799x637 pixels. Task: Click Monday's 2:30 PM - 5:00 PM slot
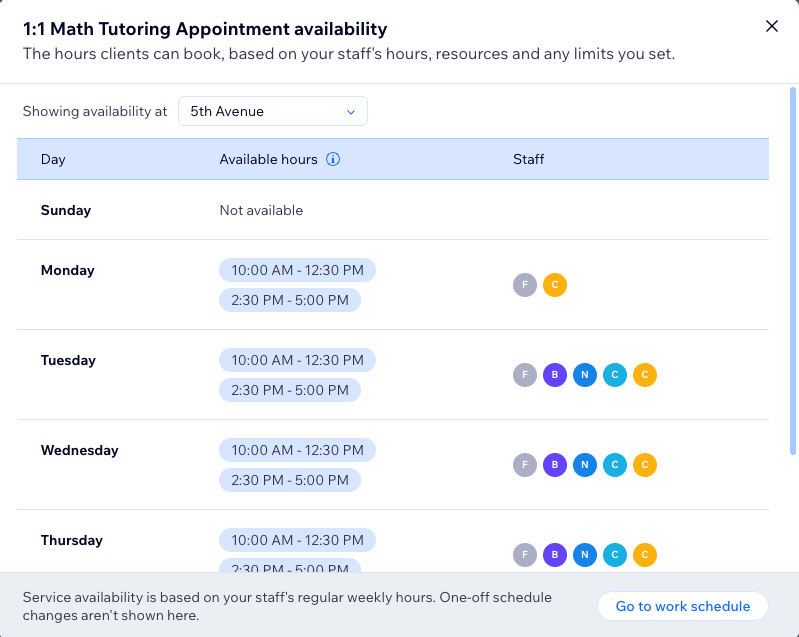290,300
